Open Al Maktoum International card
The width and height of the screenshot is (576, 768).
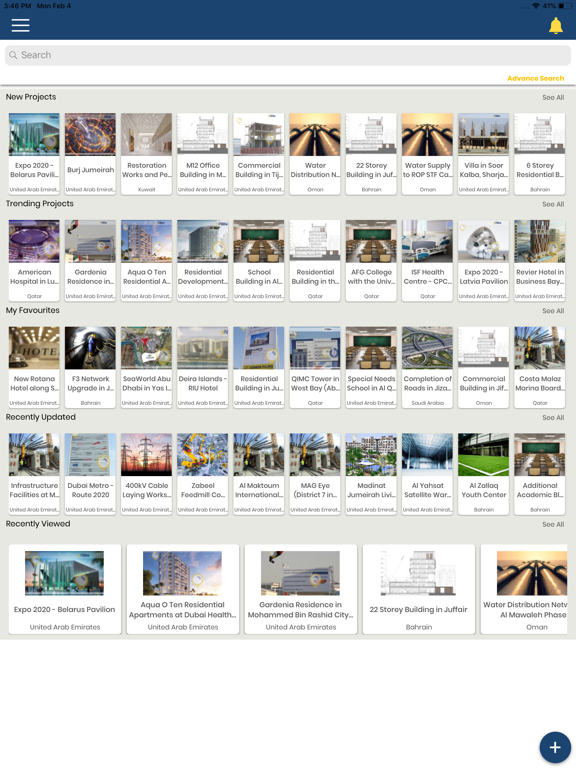(259, 474)
